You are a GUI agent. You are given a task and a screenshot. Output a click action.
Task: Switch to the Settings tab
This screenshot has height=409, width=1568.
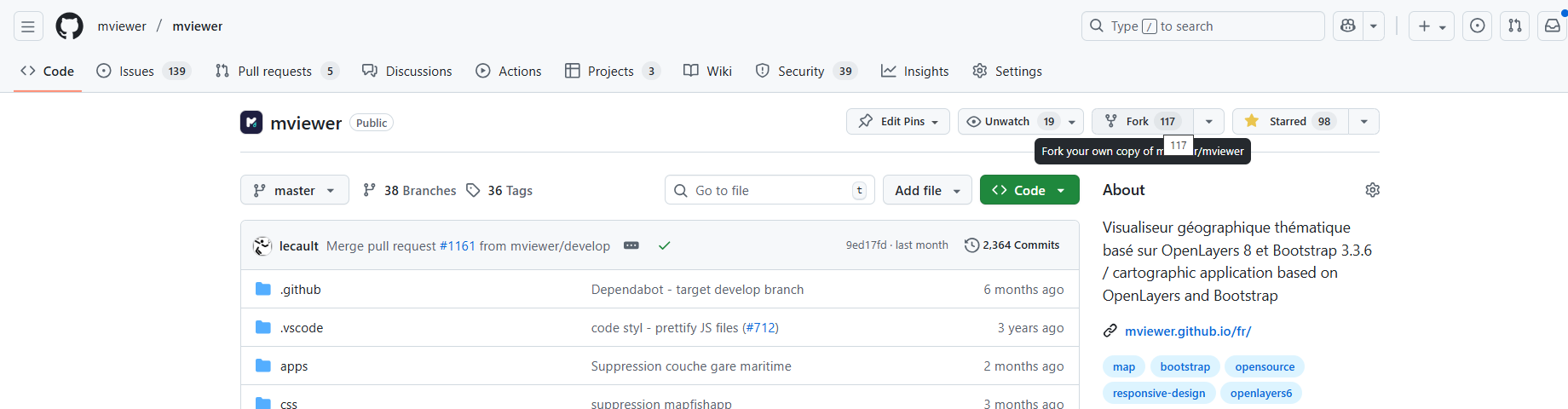pyautogui.click(x=1007, y=72)
